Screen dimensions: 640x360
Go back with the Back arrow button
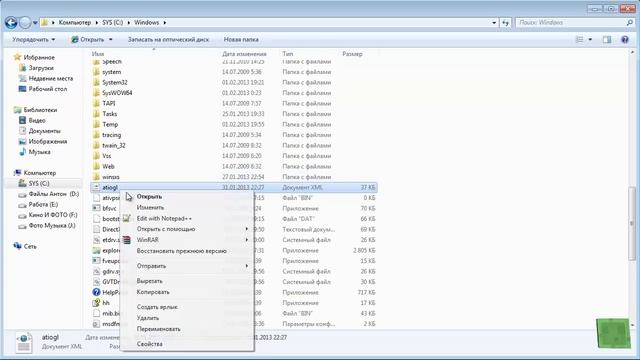11,22
